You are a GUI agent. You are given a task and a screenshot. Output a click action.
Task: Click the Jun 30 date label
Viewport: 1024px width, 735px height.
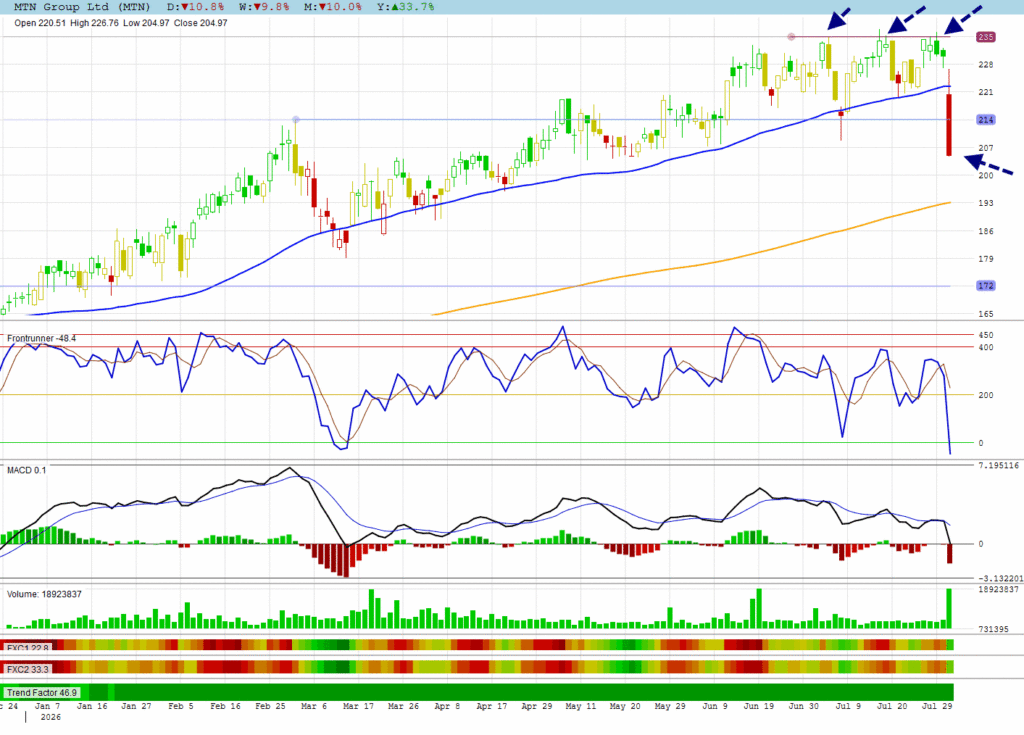point(803,706)
